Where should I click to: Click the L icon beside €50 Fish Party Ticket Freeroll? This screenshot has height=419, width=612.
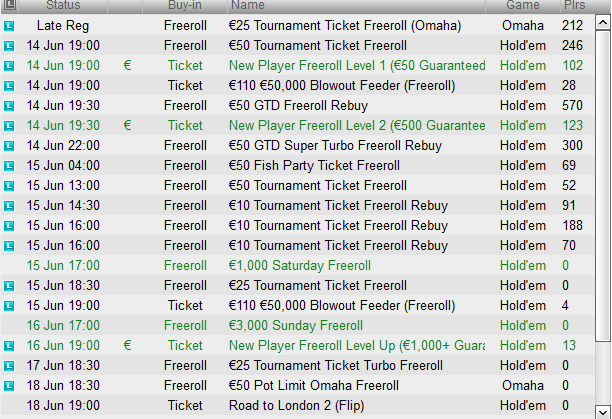click(9, 166)
